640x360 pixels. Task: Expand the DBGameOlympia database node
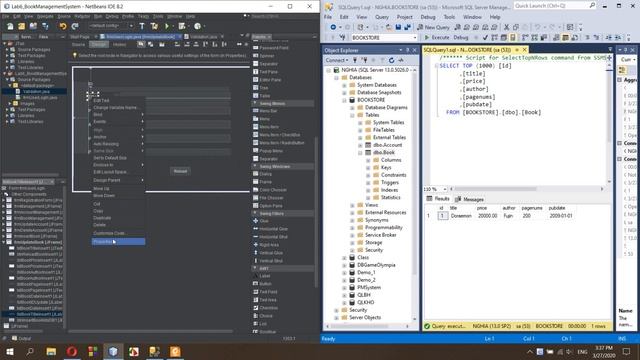(344, 265)
